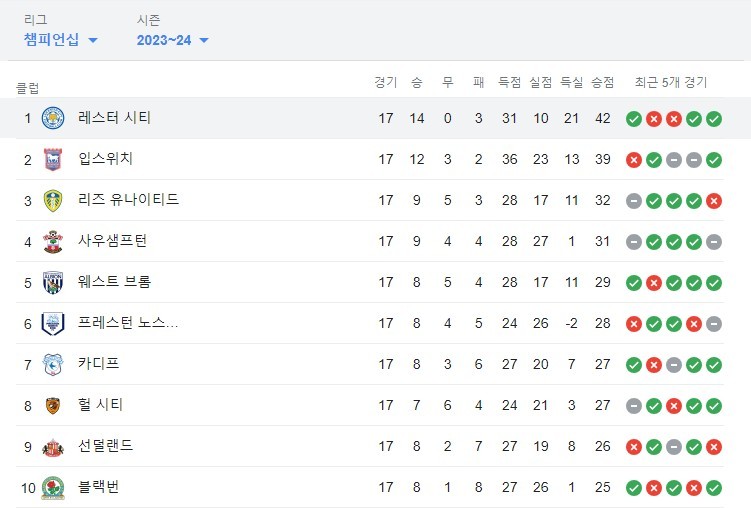Click the West Brom club crest

tap(53, 282)
